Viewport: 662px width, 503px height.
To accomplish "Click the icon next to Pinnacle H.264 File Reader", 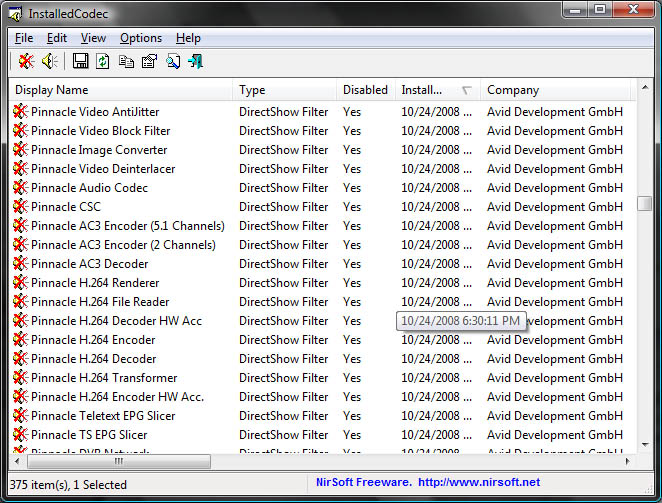I will (20, 302).
